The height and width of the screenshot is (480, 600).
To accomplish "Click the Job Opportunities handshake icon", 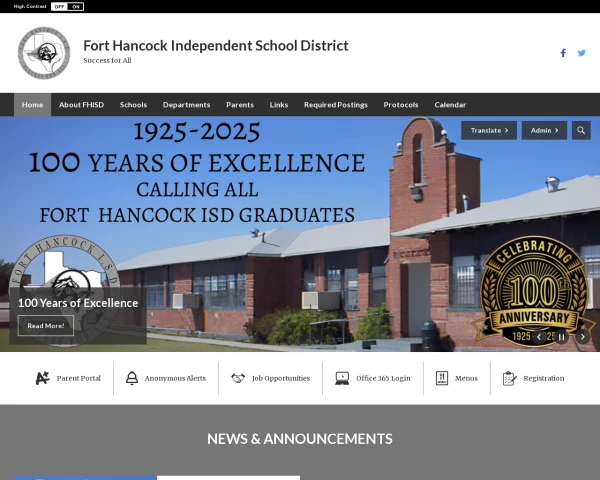I will [x=238, y=378].
